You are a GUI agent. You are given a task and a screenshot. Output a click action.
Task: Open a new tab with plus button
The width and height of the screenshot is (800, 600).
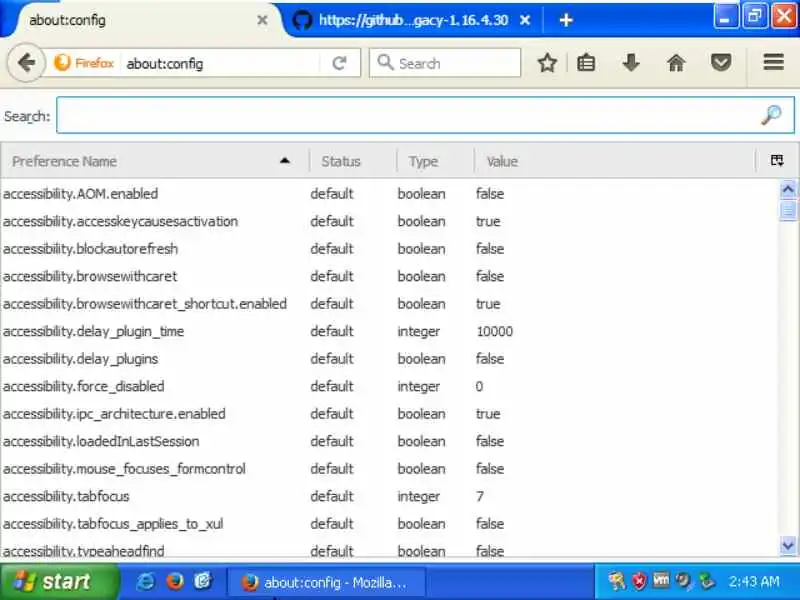coord(566,20)
